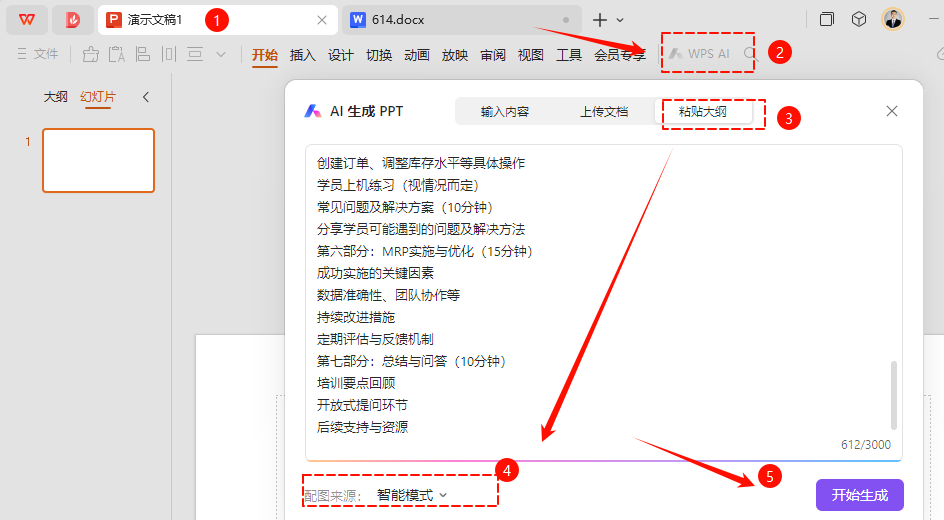Click the line 定期评估与反馈机制
Screen dimensions: 944x520
(375, 339)
